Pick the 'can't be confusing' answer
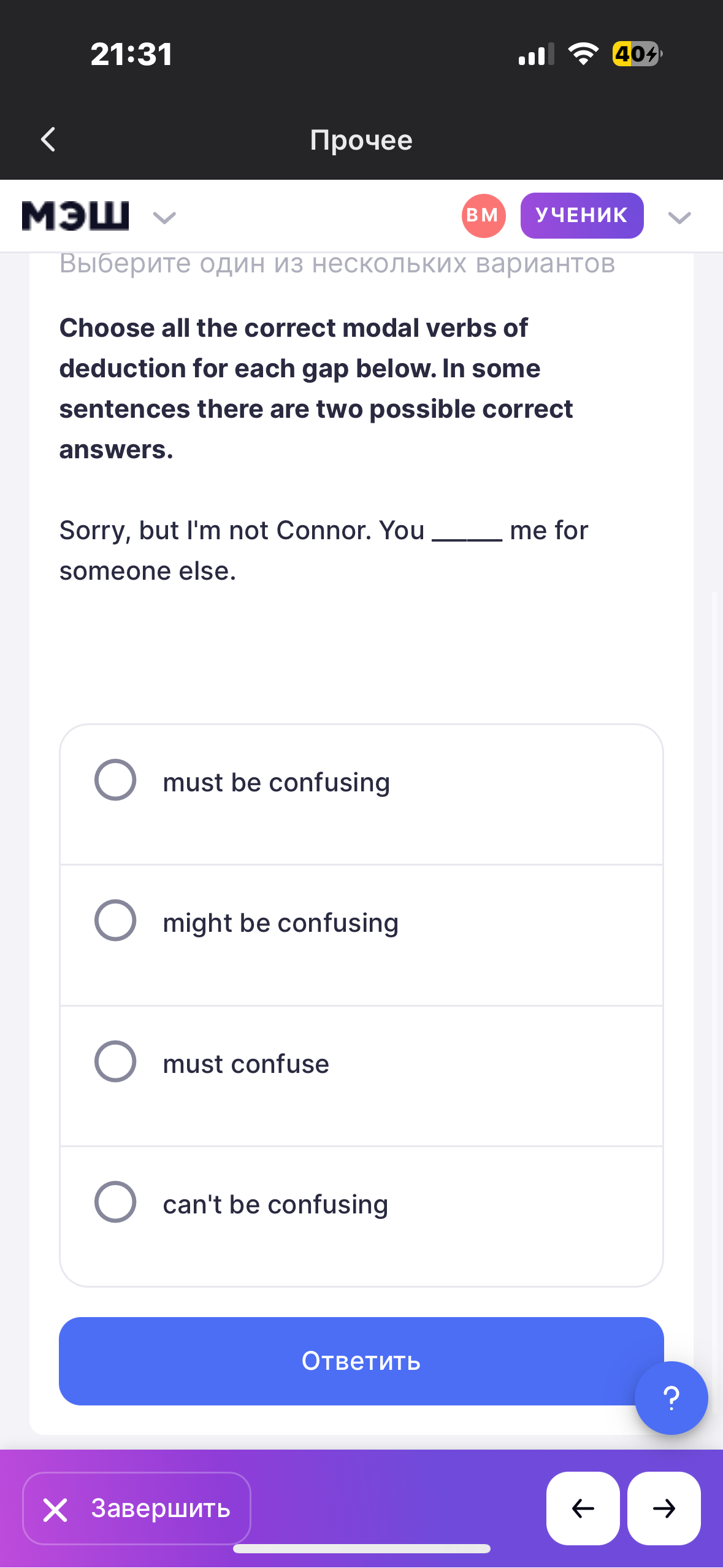 [115, 1202]
